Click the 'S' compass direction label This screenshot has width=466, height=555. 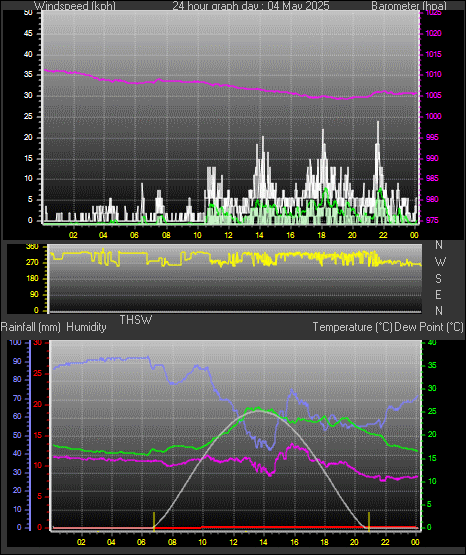(x=438, y=279)
